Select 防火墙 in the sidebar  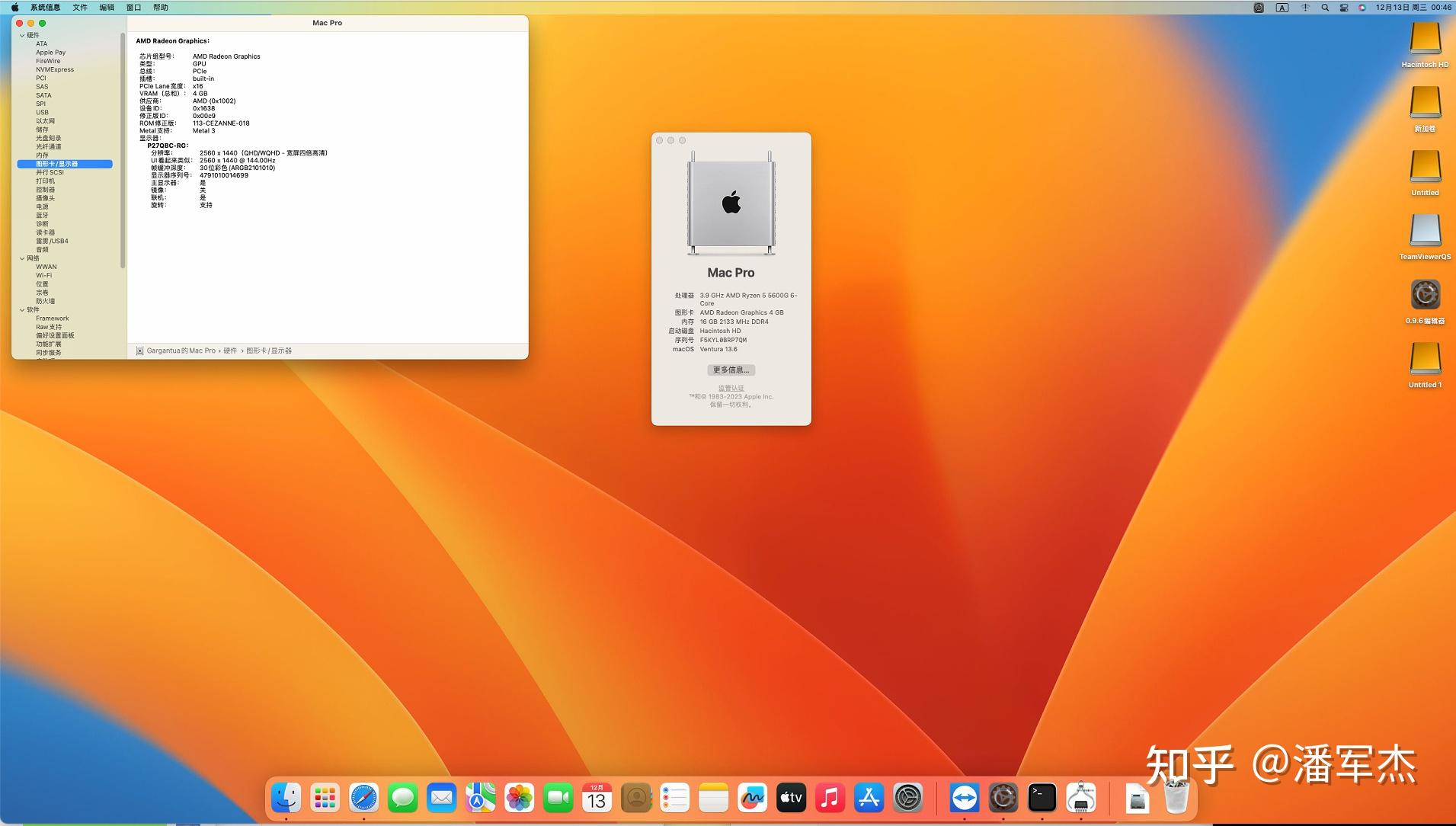click(45, 301)
